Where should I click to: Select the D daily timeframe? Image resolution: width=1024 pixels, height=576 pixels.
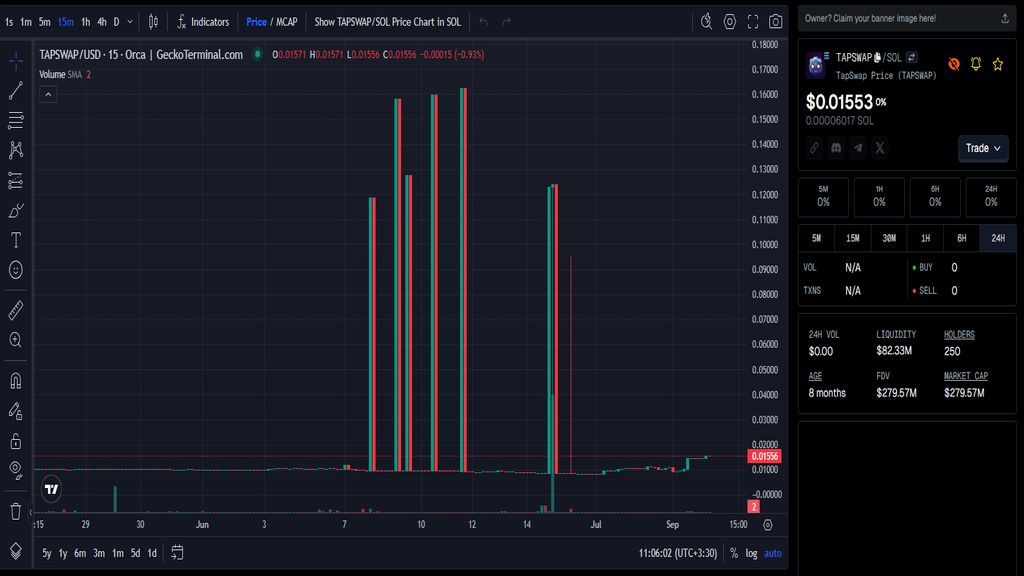coord(116,22)
